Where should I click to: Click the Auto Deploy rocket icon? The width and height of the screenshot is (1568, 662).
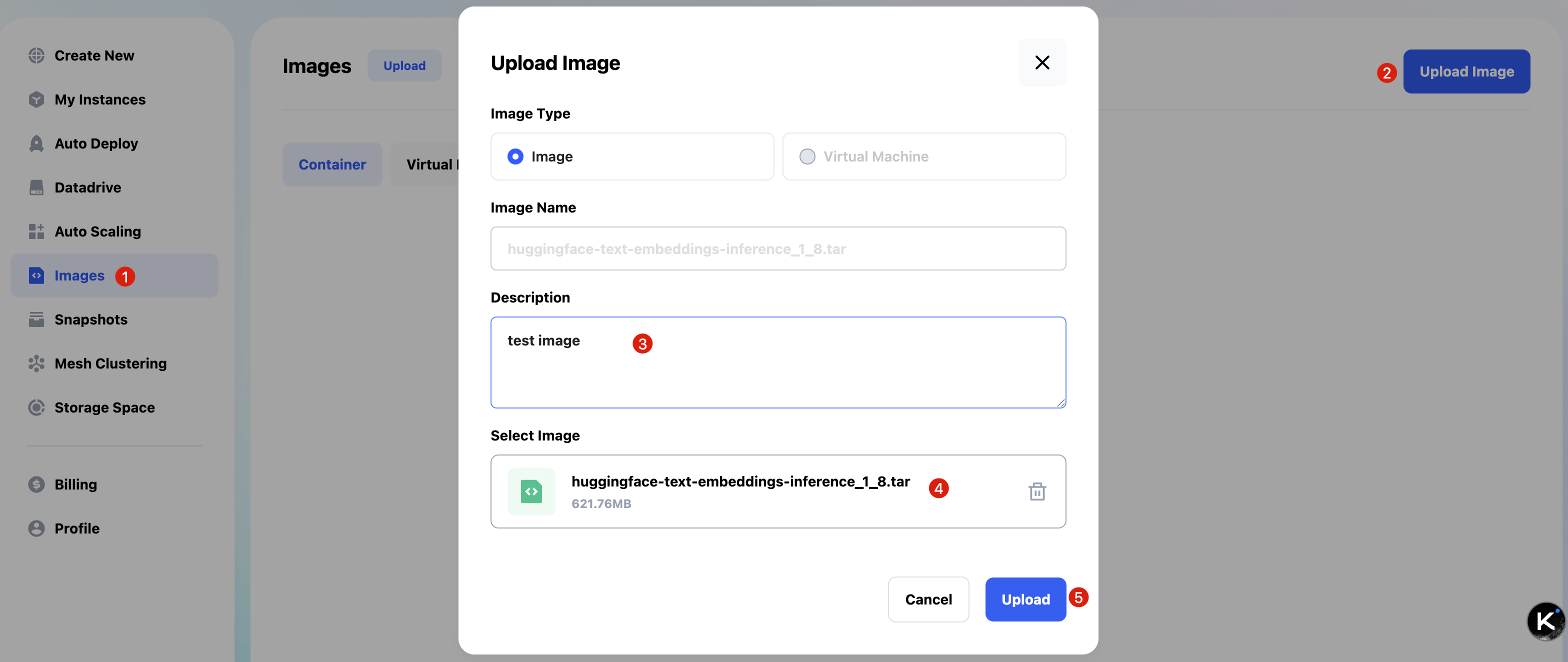tap(36, 143)
